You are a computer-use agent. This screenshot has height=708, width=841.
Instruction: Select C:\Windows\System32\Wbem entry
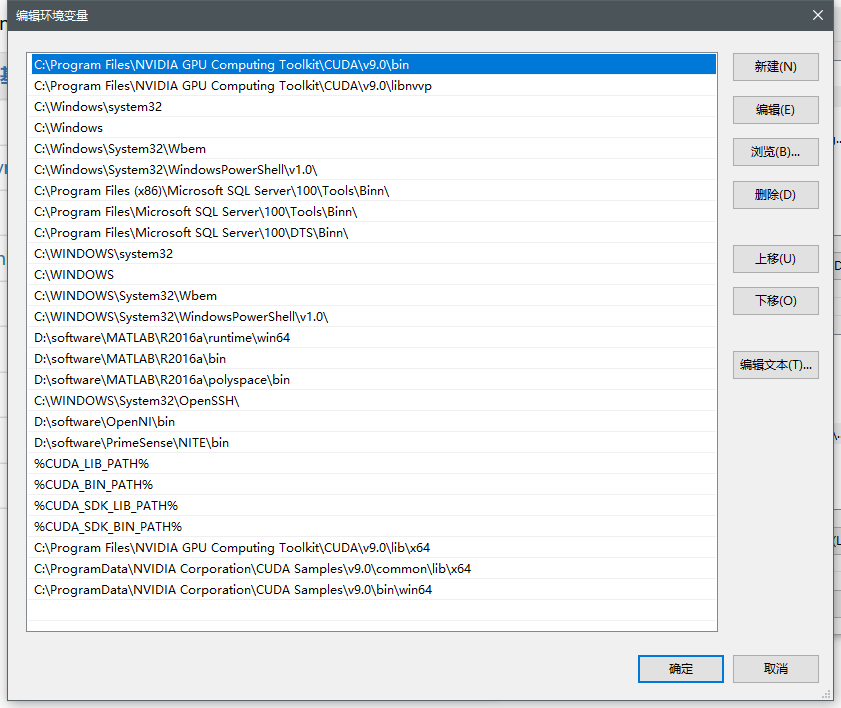[x=373, y=149]
